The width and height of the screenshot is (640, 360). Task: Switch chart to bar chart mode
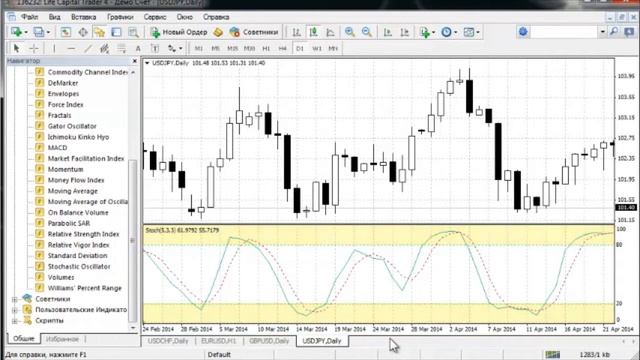click(297, 32)
